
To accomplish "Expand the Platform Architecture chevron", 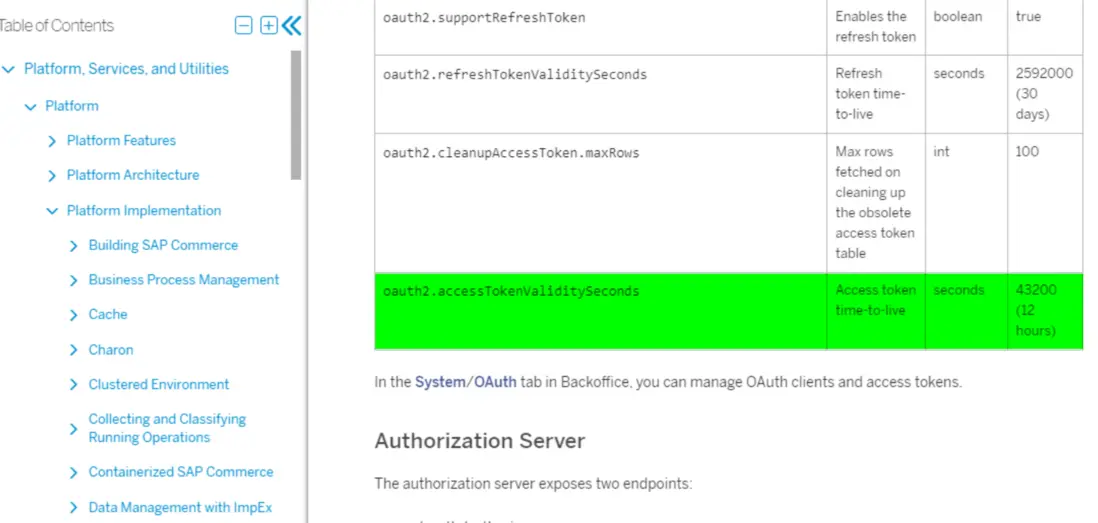I will click(x=52, y=176).
